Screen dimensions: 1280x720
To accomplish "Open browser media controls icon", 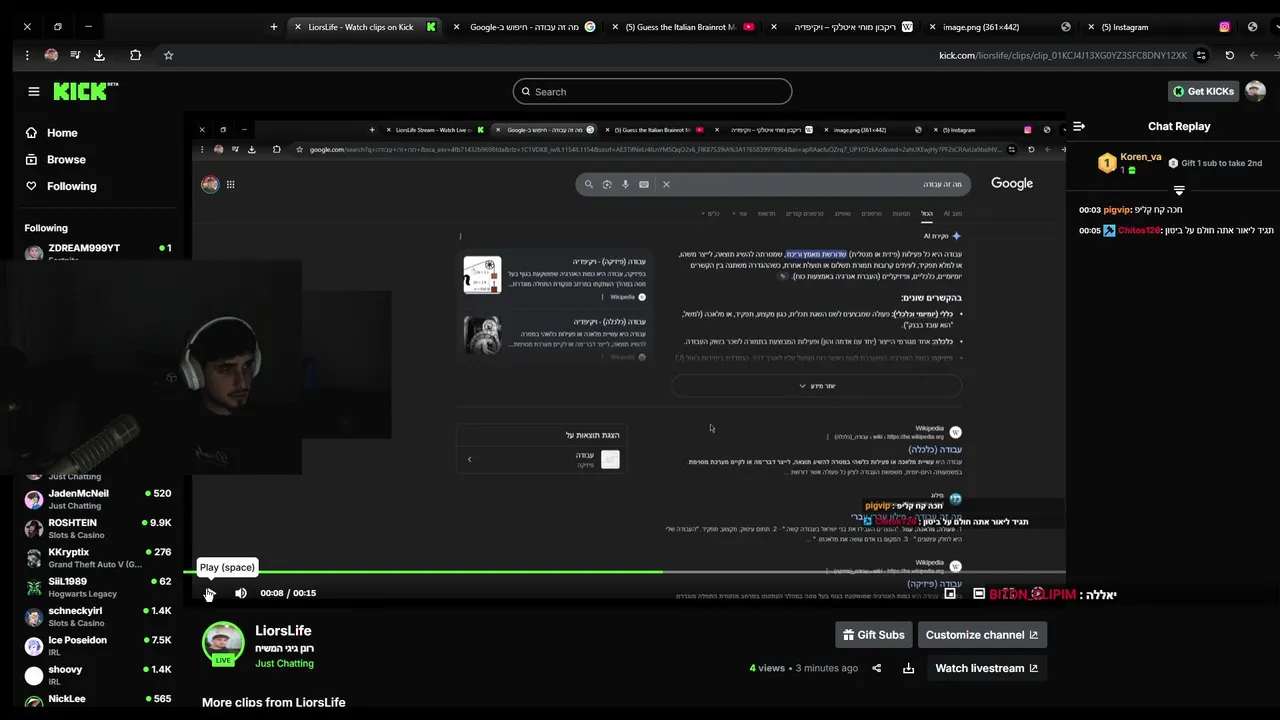I will [75, 55].
